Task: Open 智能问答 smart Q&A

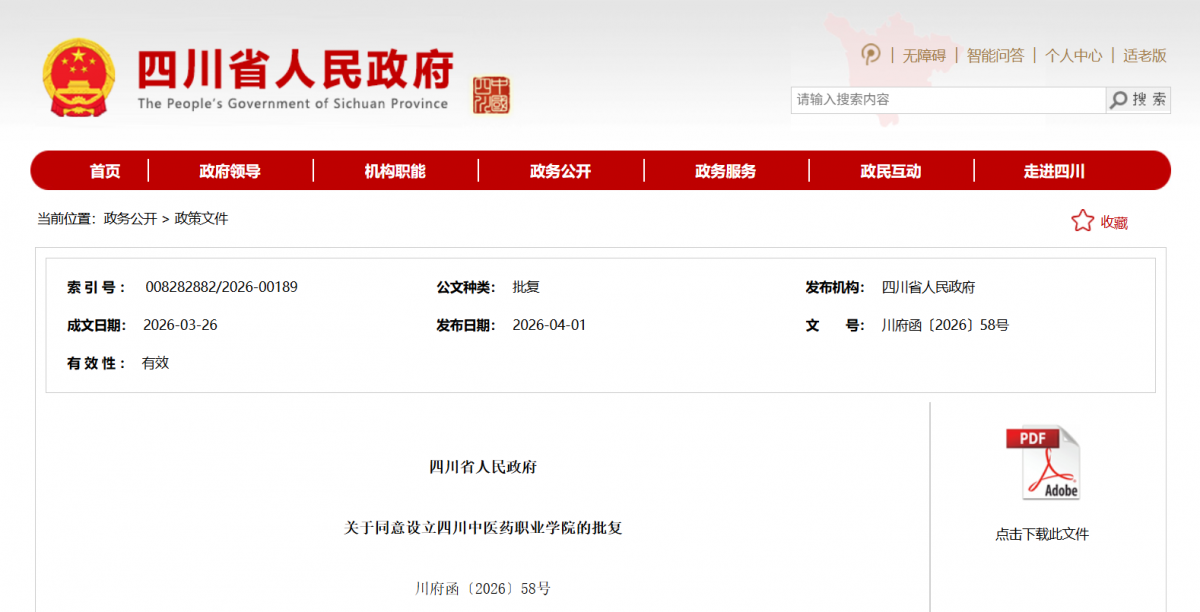Action: pos(995,56)
